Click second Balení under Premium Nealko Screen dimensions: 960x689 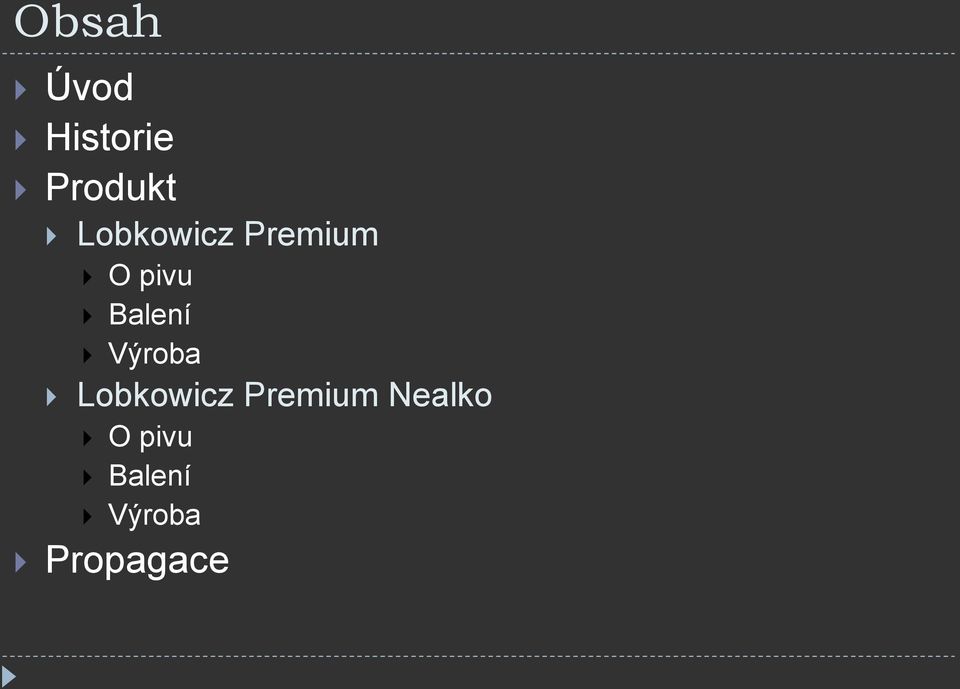point(149,476)
